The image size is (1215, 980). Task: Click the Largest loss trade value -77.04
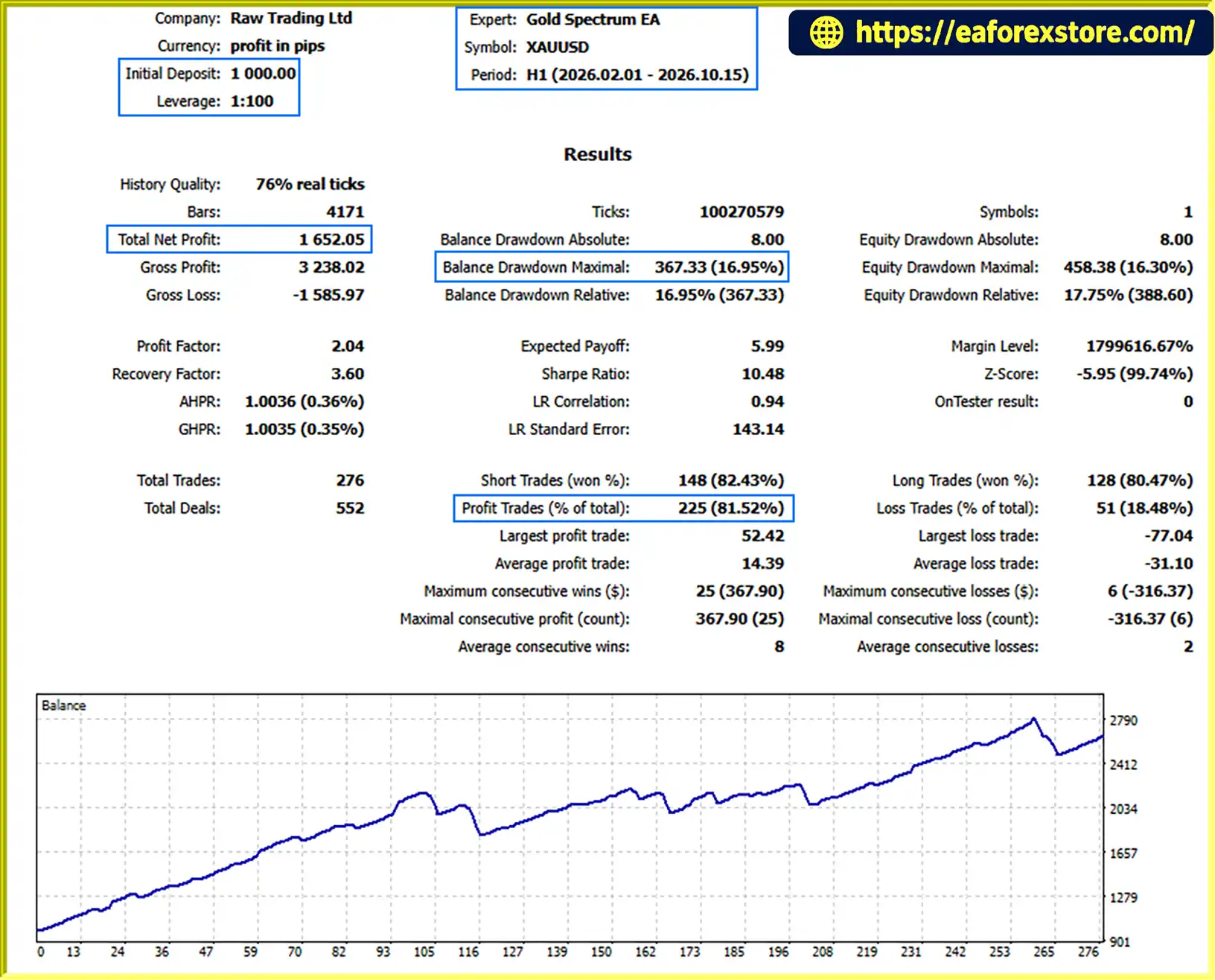click(x=1168, y=536)
